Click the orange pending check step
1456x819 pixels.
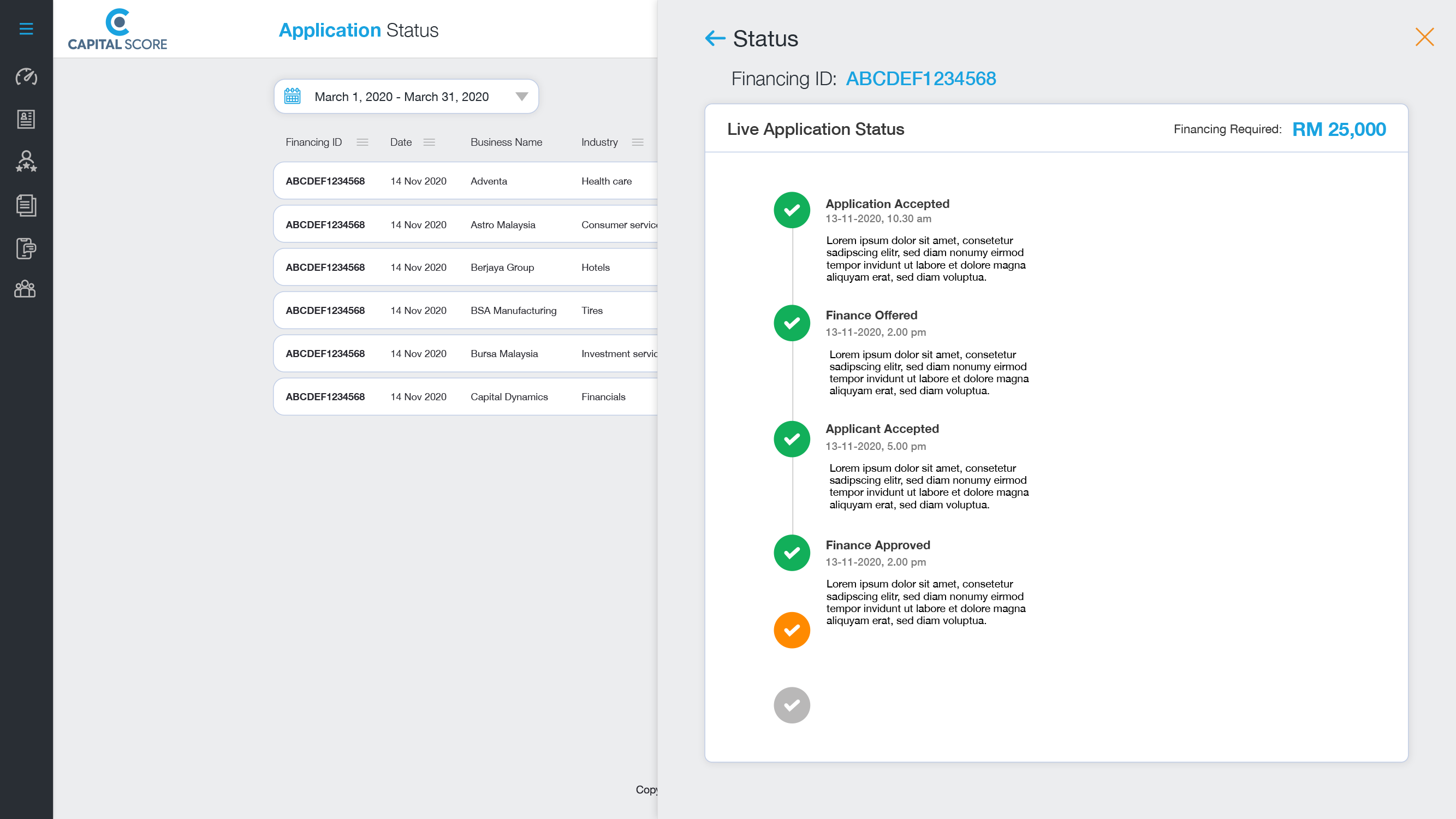point(791,630)
